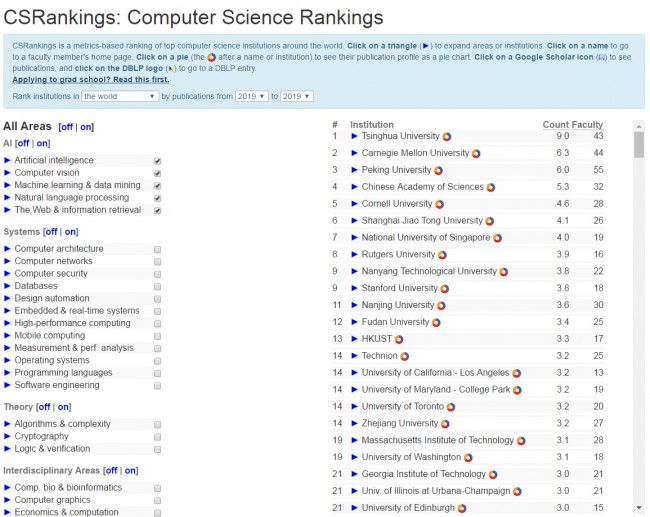Open MIT pie chart icon
The height and width of the screenshot is (517, 650).
pos(521,441)
